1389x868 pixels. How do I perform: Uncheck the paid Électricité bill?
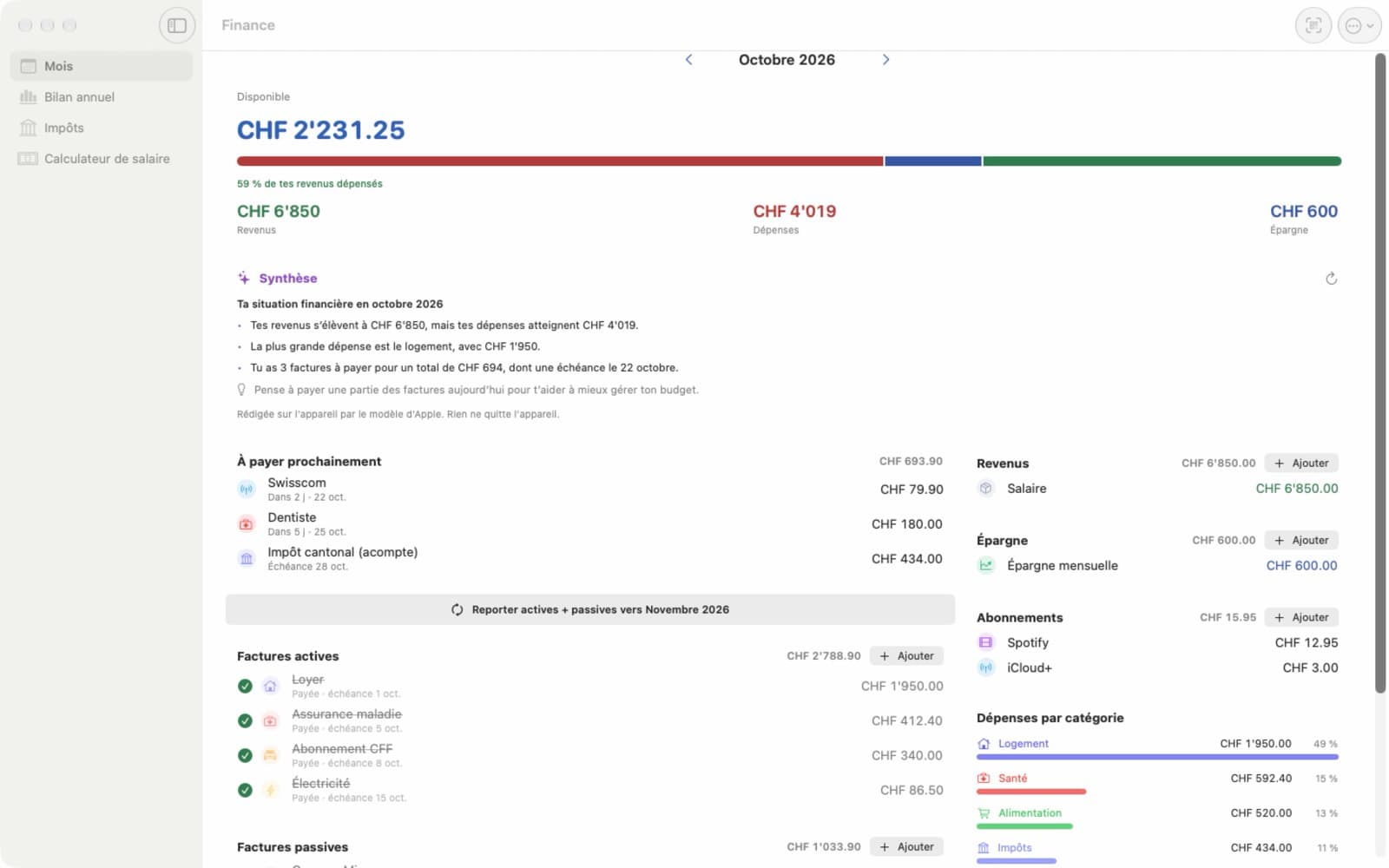245,790
